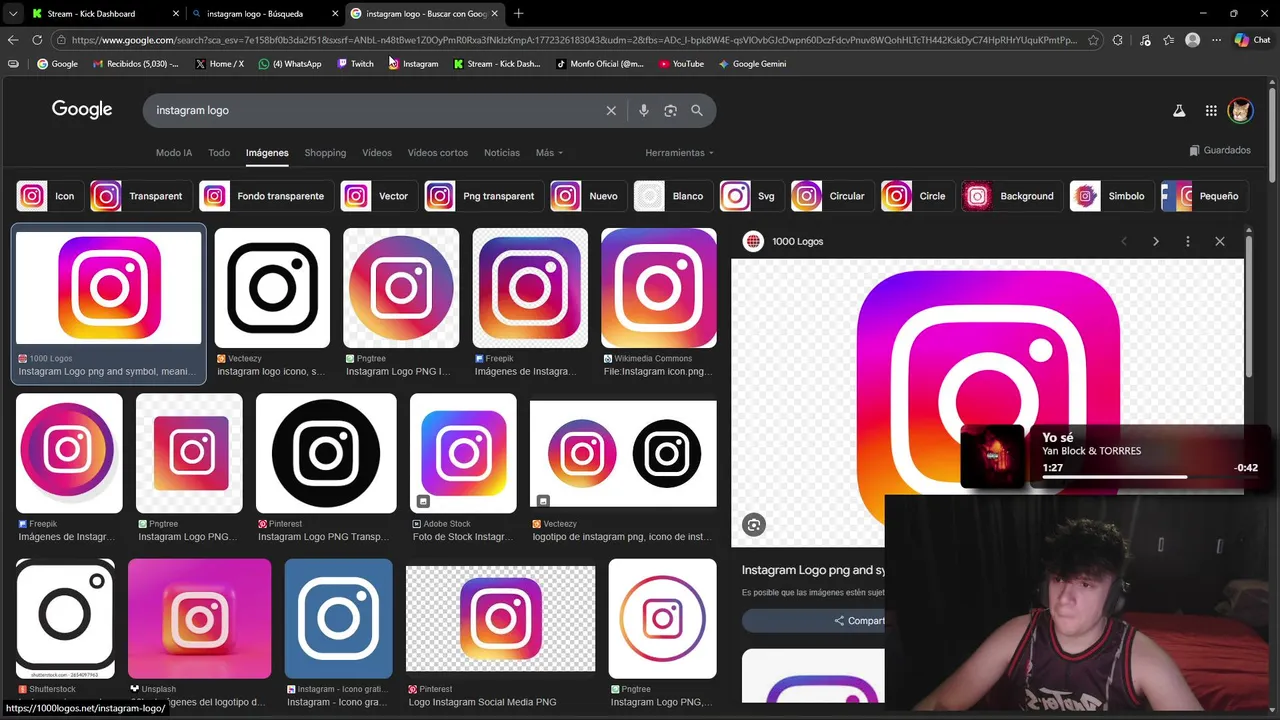Go back with browser back arrow
The image size is (1280, 720).
13,40
